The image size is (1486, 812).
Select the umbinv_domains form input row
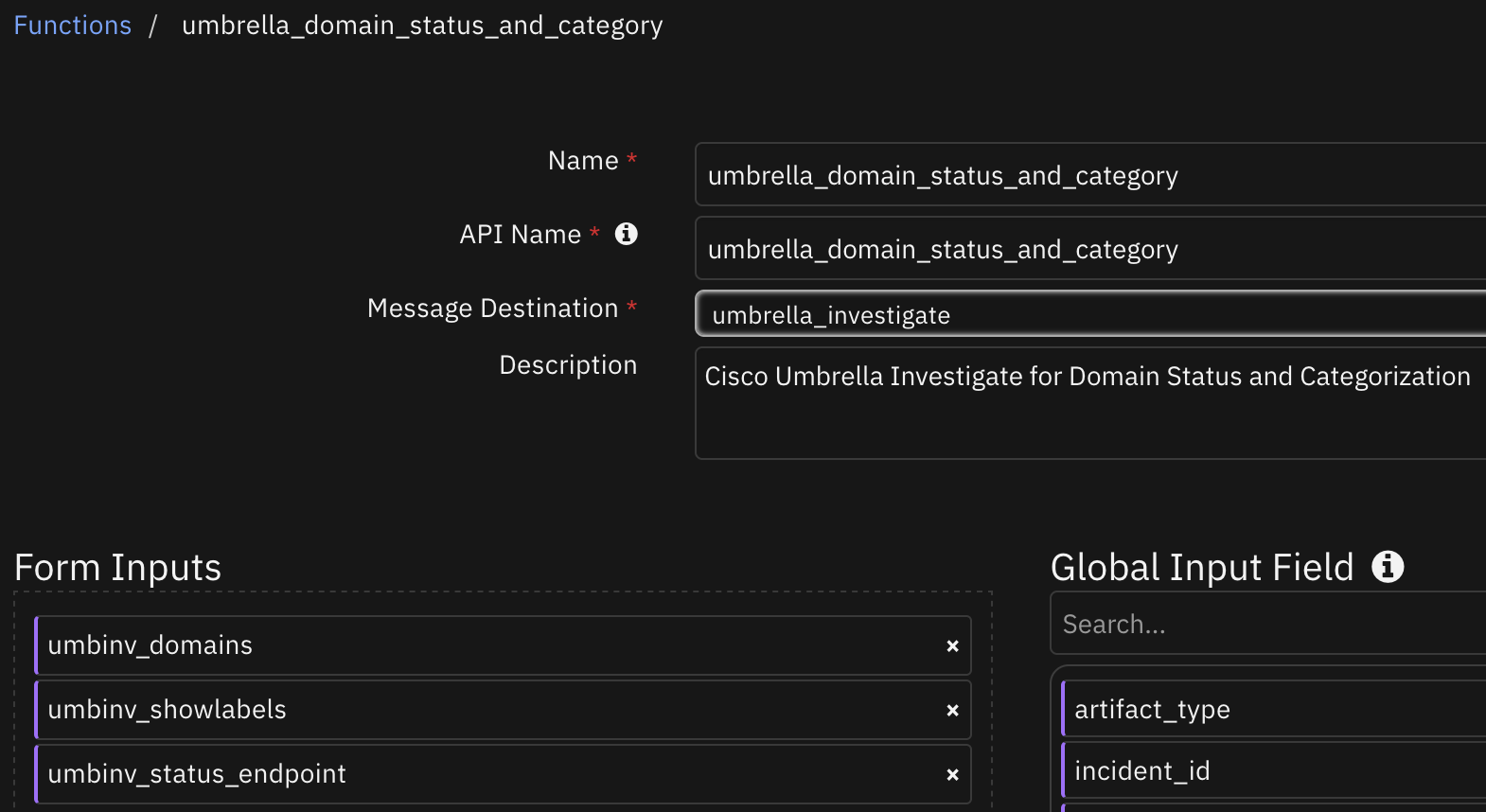pos(503,645)
